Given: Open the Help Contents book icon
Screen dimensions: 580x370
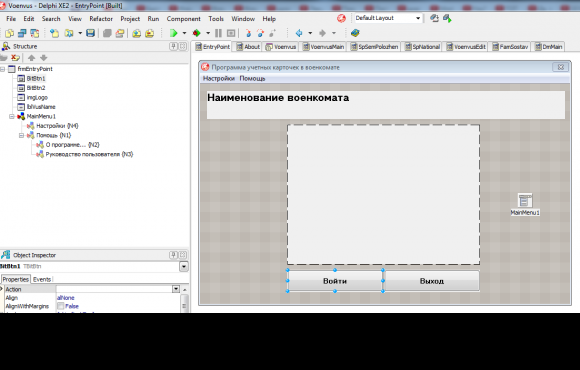Looking at the screenshot, I should tap(355, 33).
